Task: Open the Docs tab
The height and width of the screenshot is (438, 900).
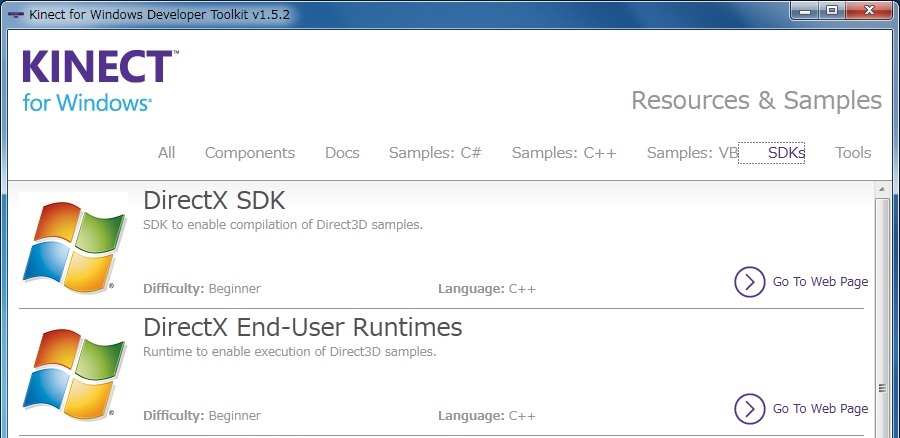Action: [342, 153]
